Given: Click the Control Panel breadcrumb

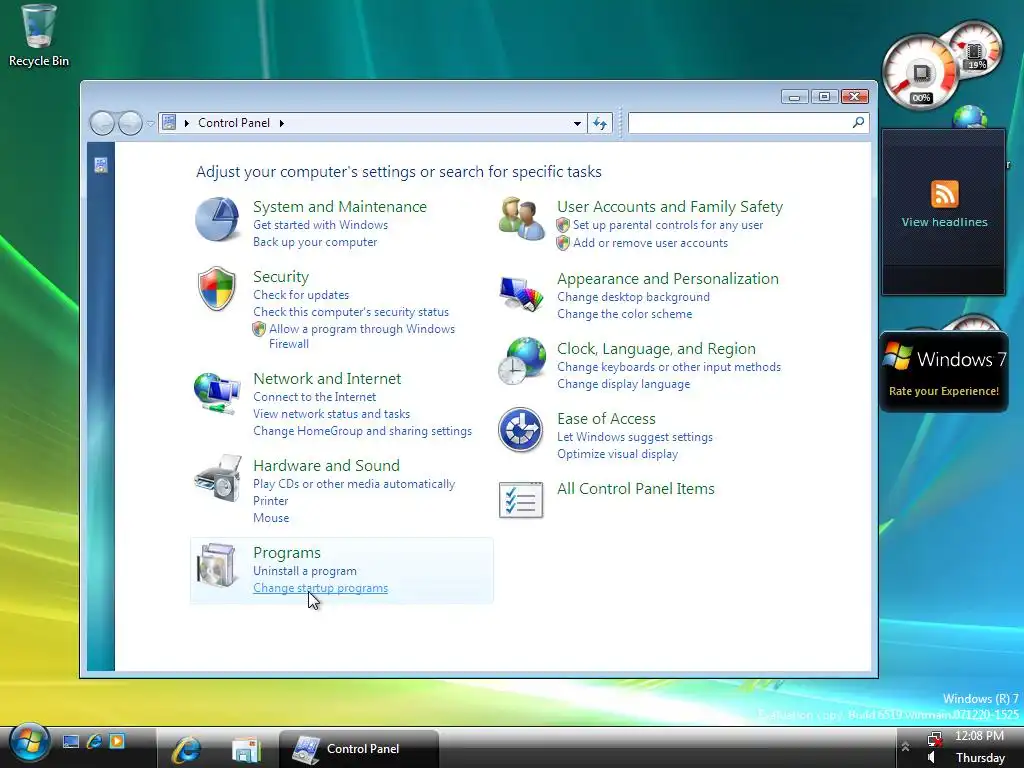Looking at the screenshot, I should click(x=234, y=123).
